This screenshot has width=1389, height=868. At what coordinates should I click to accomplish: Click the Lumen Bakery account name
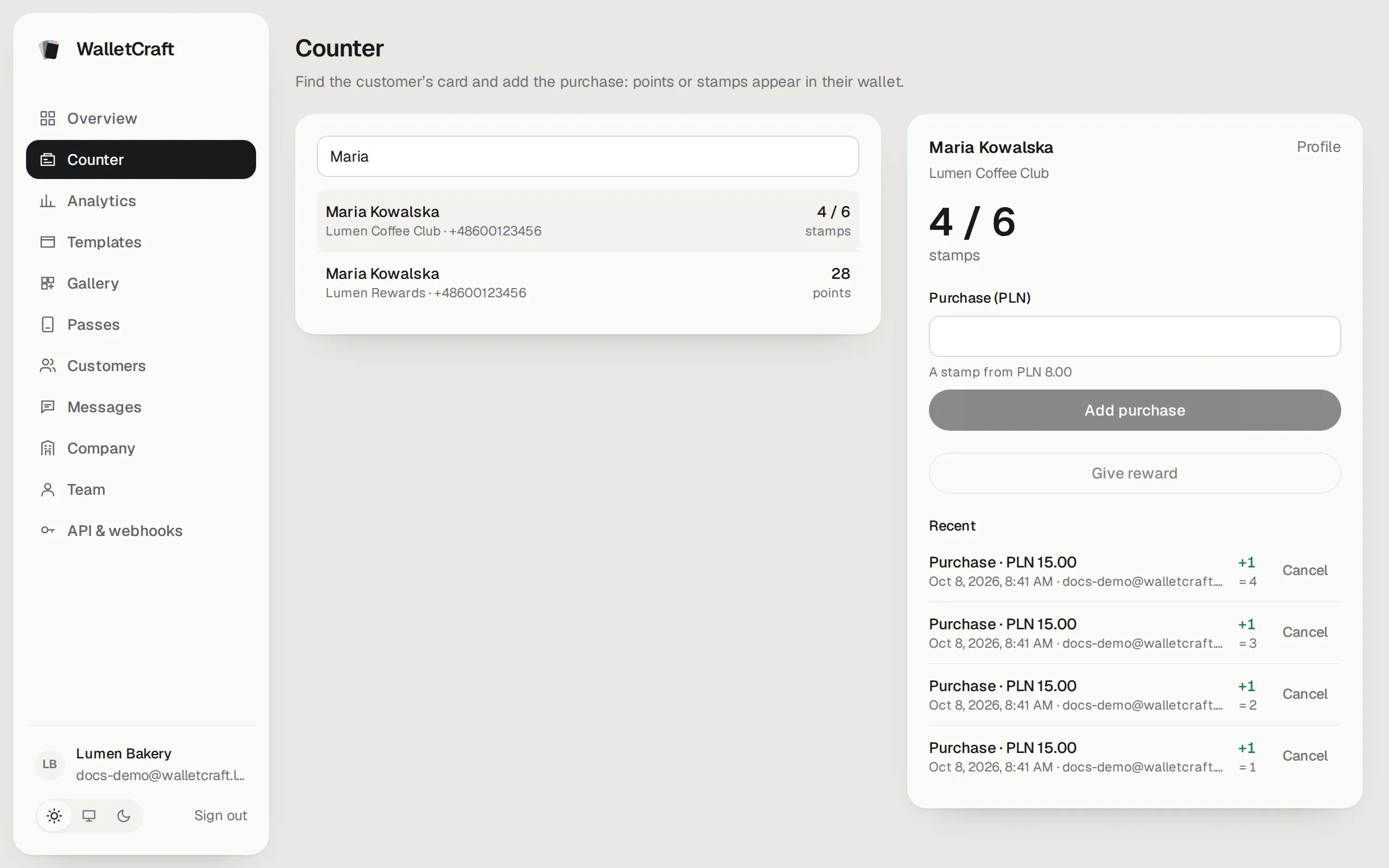point(123,753)
